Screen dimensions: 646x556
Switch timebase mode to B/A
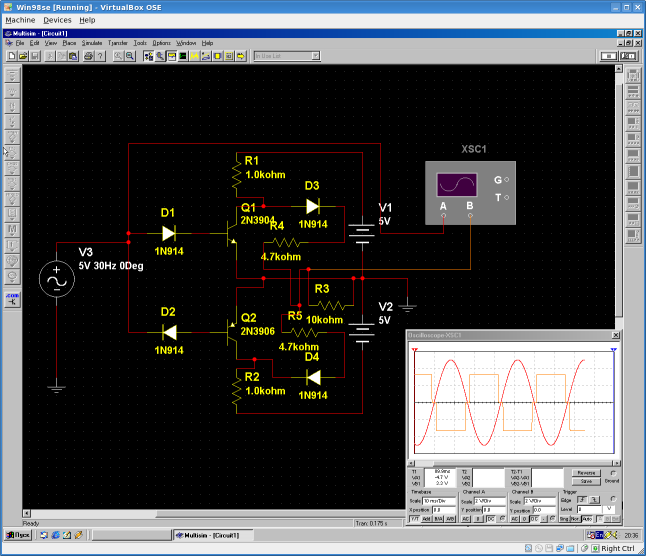coord(438,519)
